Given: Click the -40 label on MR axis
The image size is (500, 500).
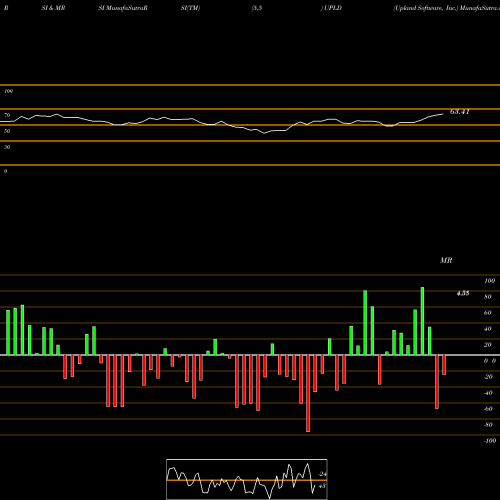Looking at the screenshot, I should [488, 393].
